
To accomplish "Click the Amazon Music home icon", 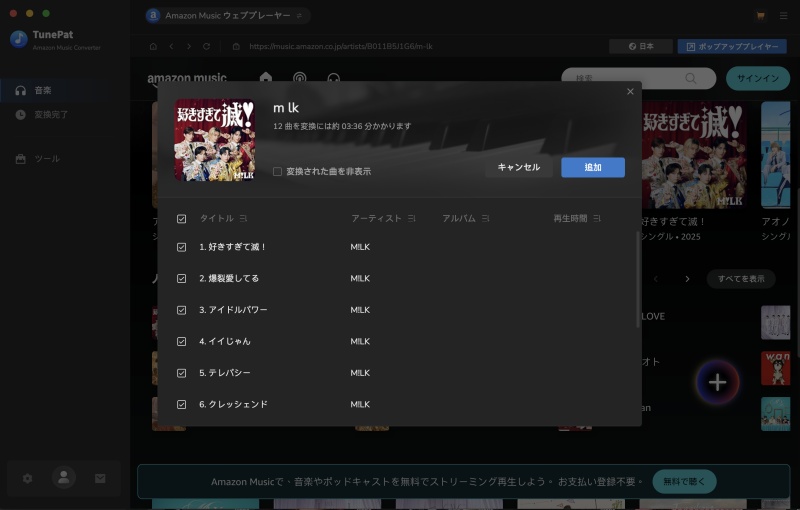I will tap(266, 77).
